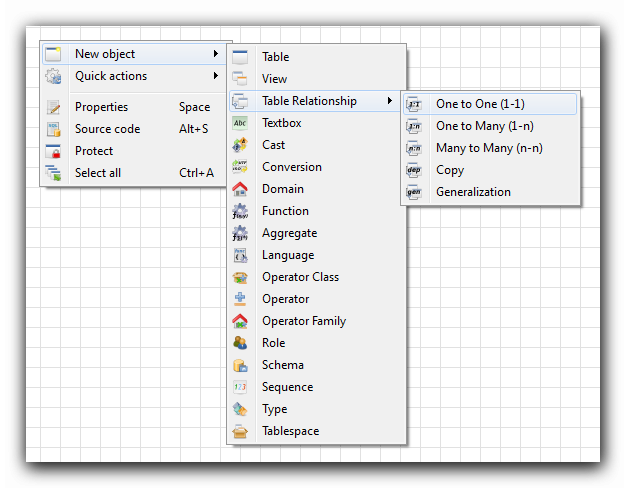Choose Select all from context menu
This screenshot has width=626, height=488.
point(134,173)
